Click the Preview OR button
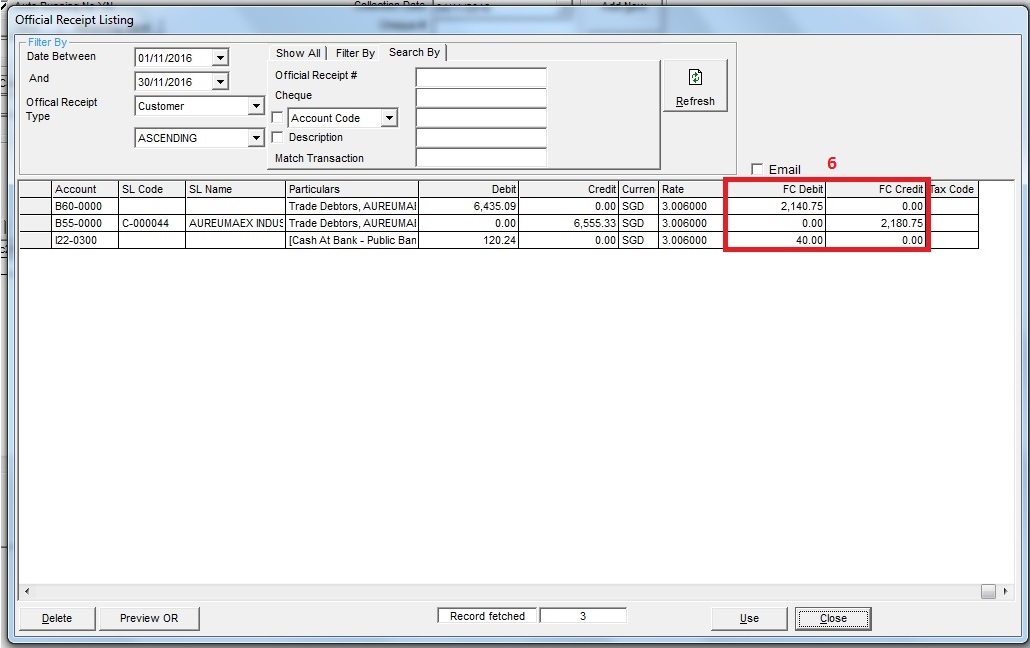 [x=149, y=618]
